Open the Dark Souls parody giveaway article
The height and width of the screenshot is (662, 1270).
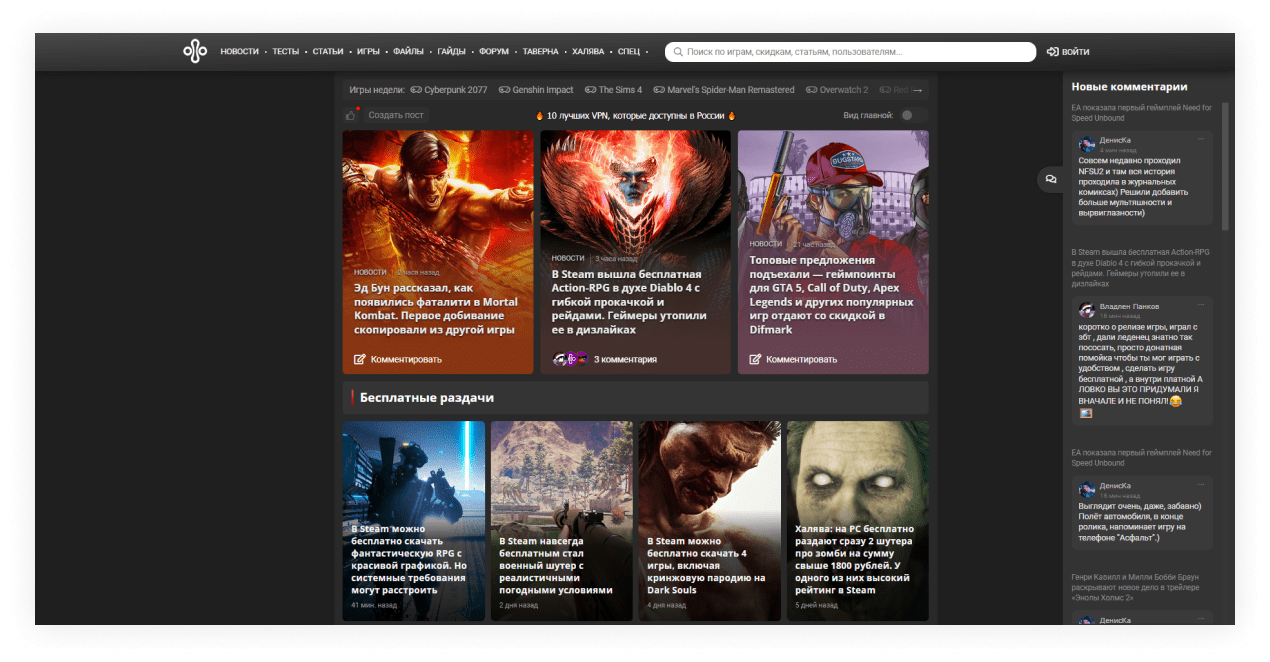point(706,565)
